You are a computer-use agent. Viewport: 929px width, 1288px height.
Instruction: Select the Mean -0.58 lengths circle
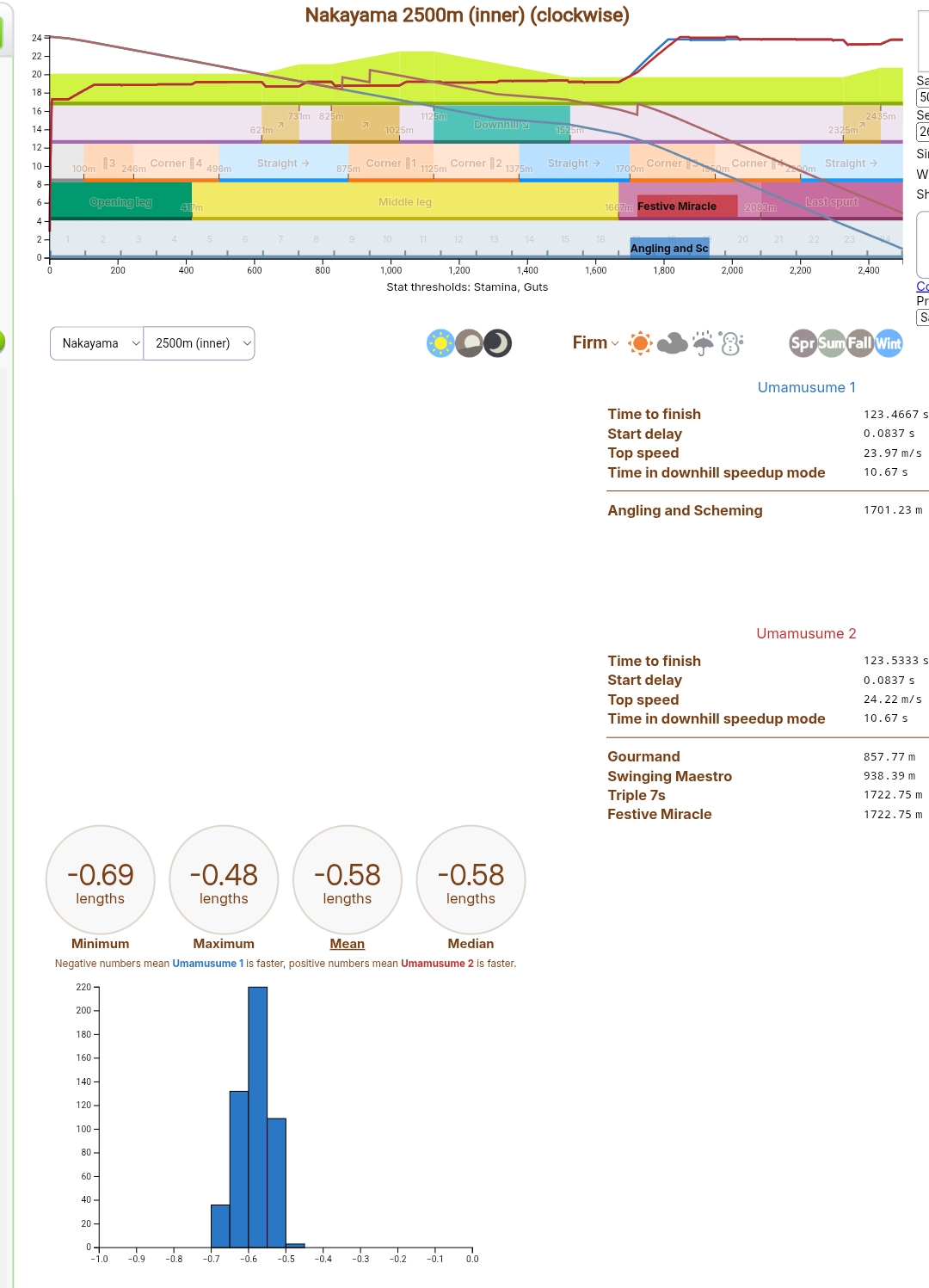[348, 879]
